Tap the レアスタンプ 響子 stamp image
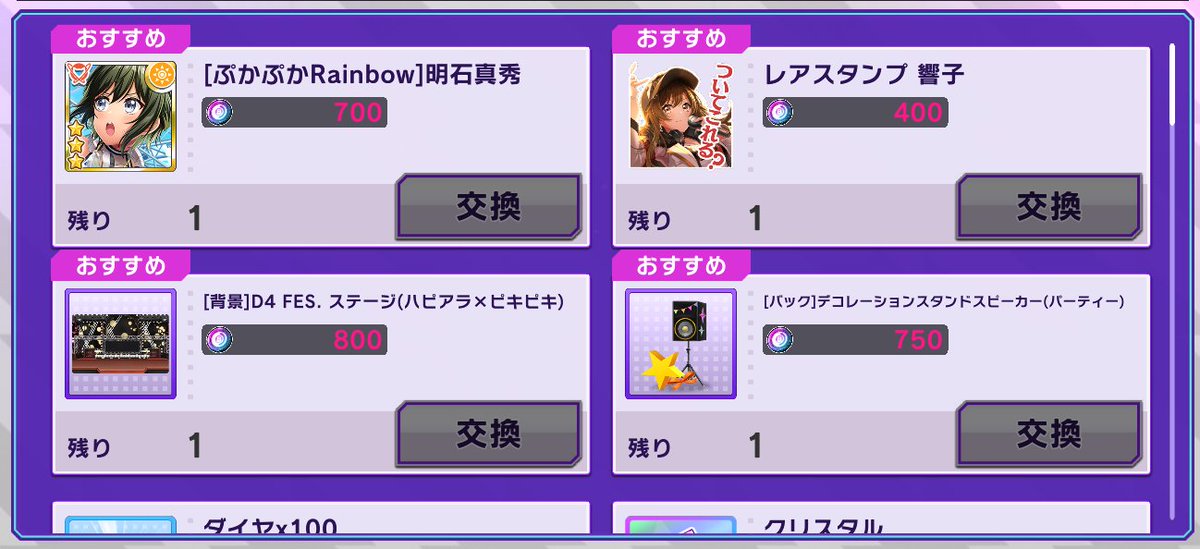Image resolution: width=1200 pixels, height=549 pixels. pyautogui.click(x=681, y=116)
